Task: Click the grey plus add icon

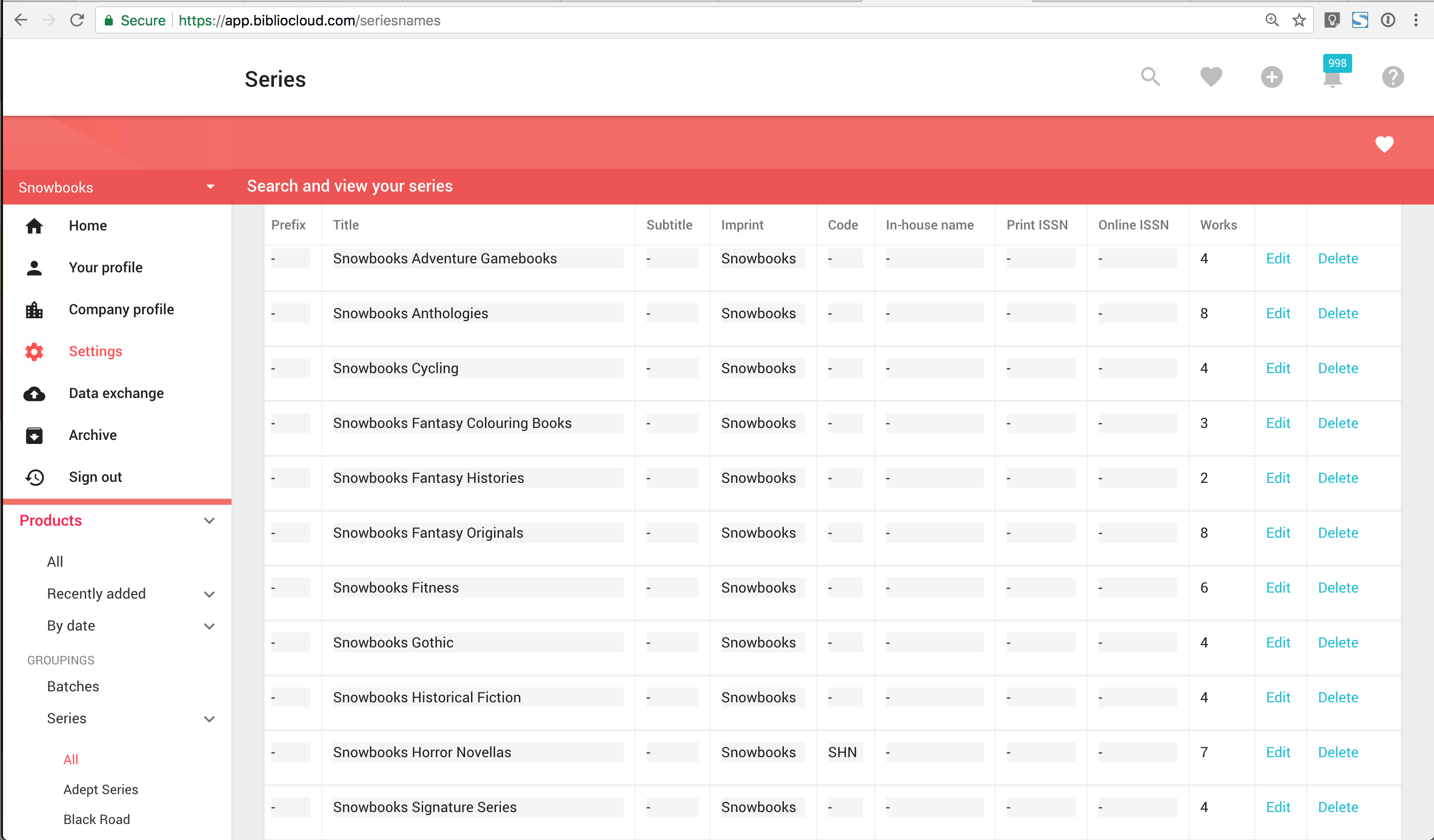Action: click(x=1271, y=77)
